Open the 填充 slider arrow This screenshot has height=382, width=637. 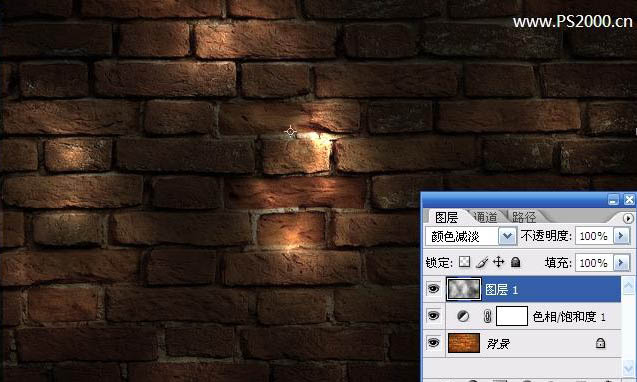[x=621, y=263]
